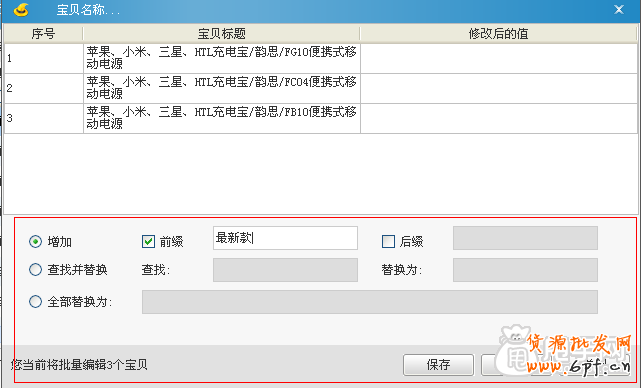Click the 保存 button
This screenshot has width=641, height=388.
[438, 365]
